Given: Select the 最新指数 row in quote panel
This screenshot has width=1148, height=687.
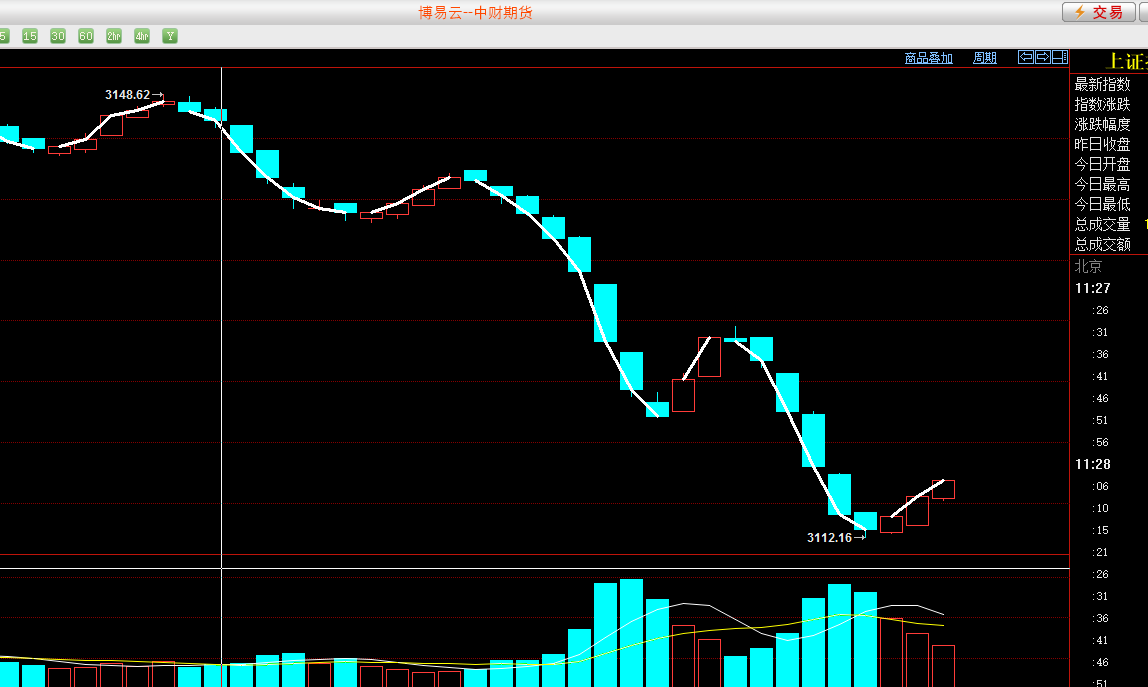Looking at the screenshot, I should pos(1102,85).
